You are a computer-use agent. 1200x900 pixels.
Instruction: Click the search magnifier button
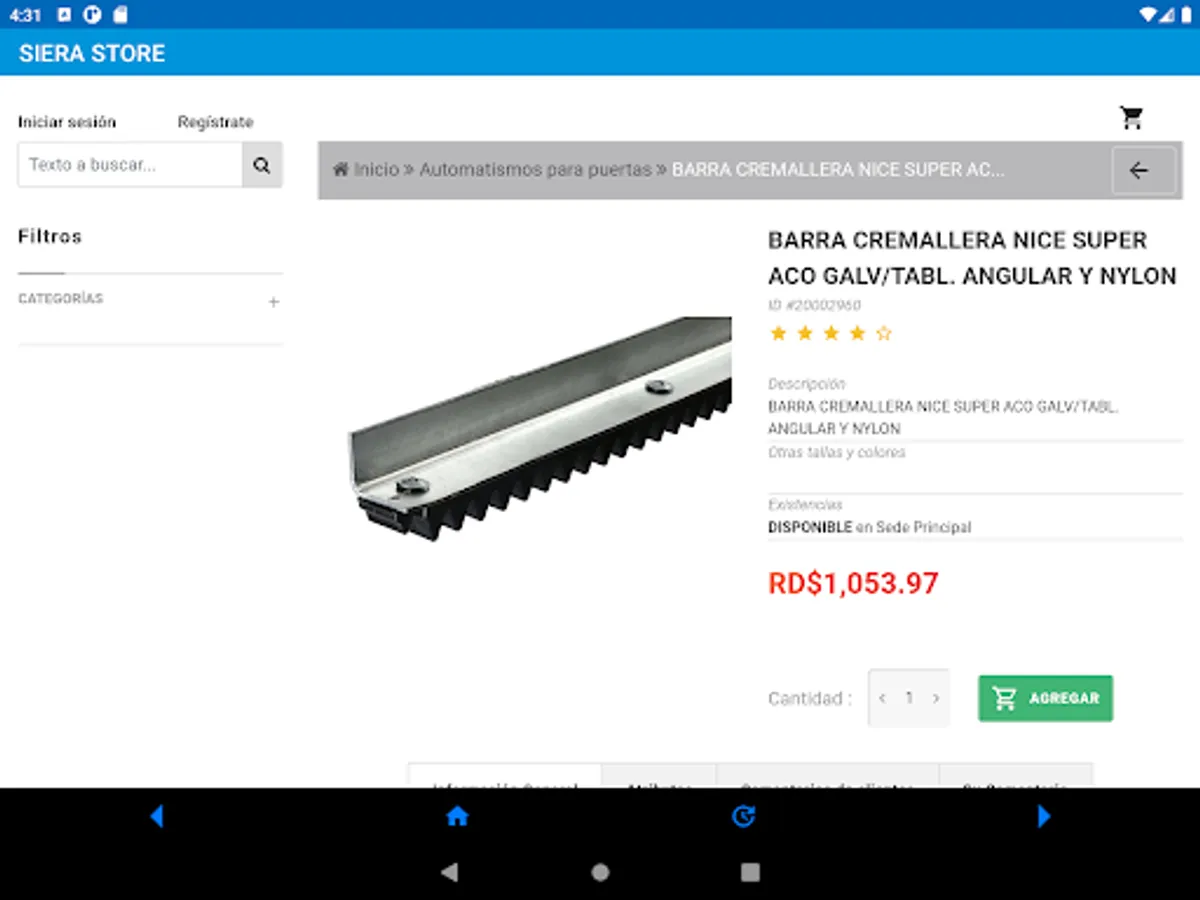[262, 165]
